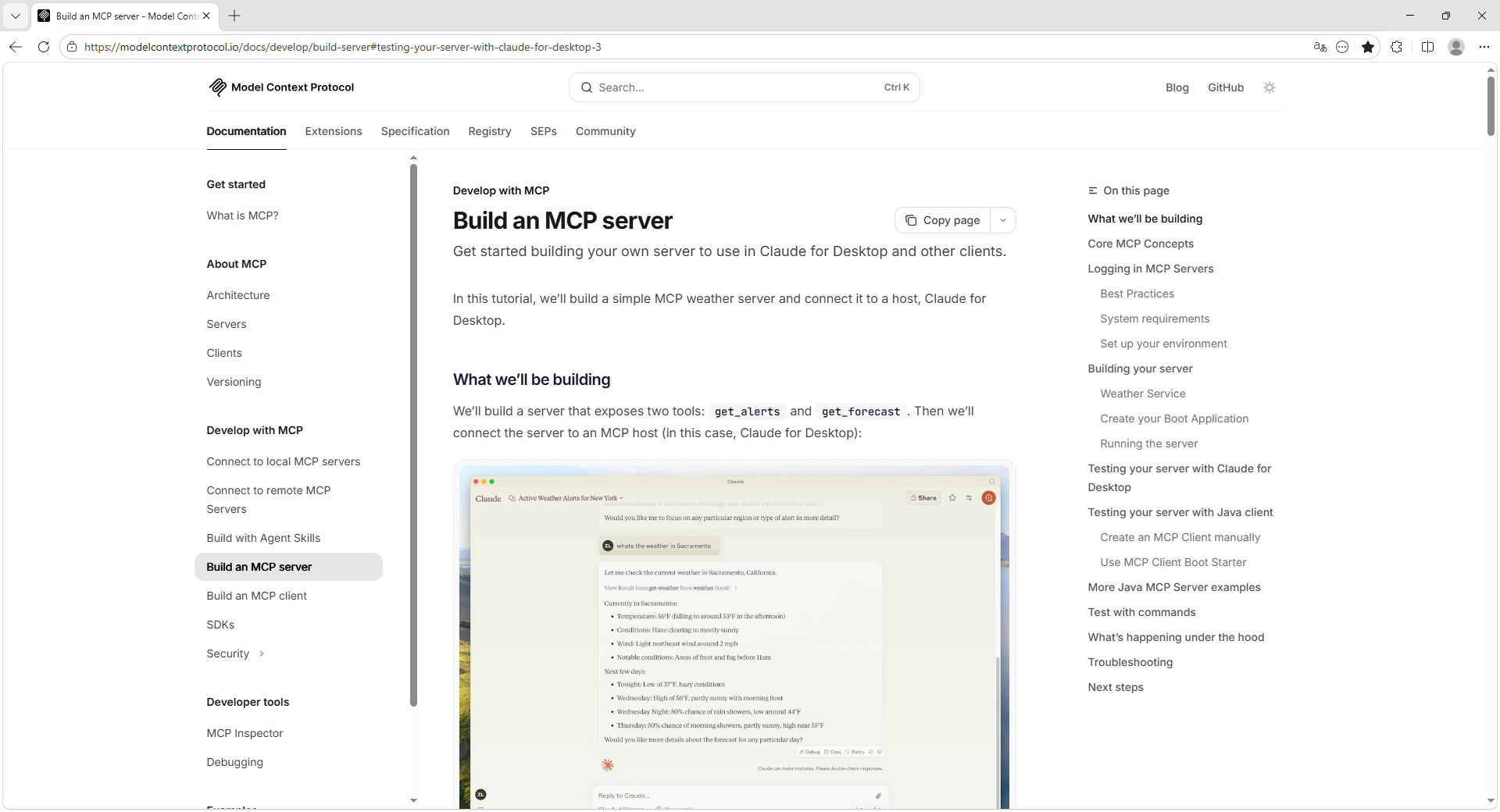This screenshot has height=812, width=1500.
Task: Open the browser extensions puzzle icon
Action: click(1397, 47)
